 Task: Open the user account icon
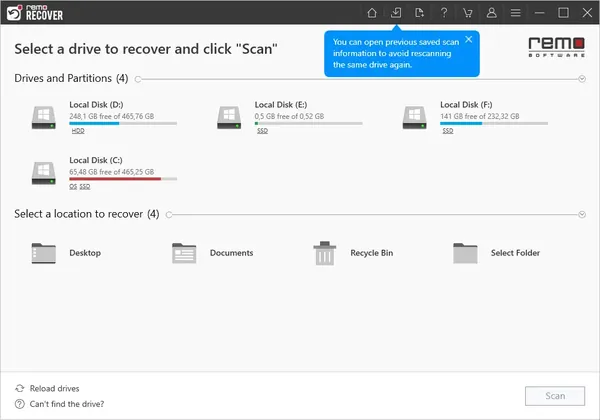point(492,13)
